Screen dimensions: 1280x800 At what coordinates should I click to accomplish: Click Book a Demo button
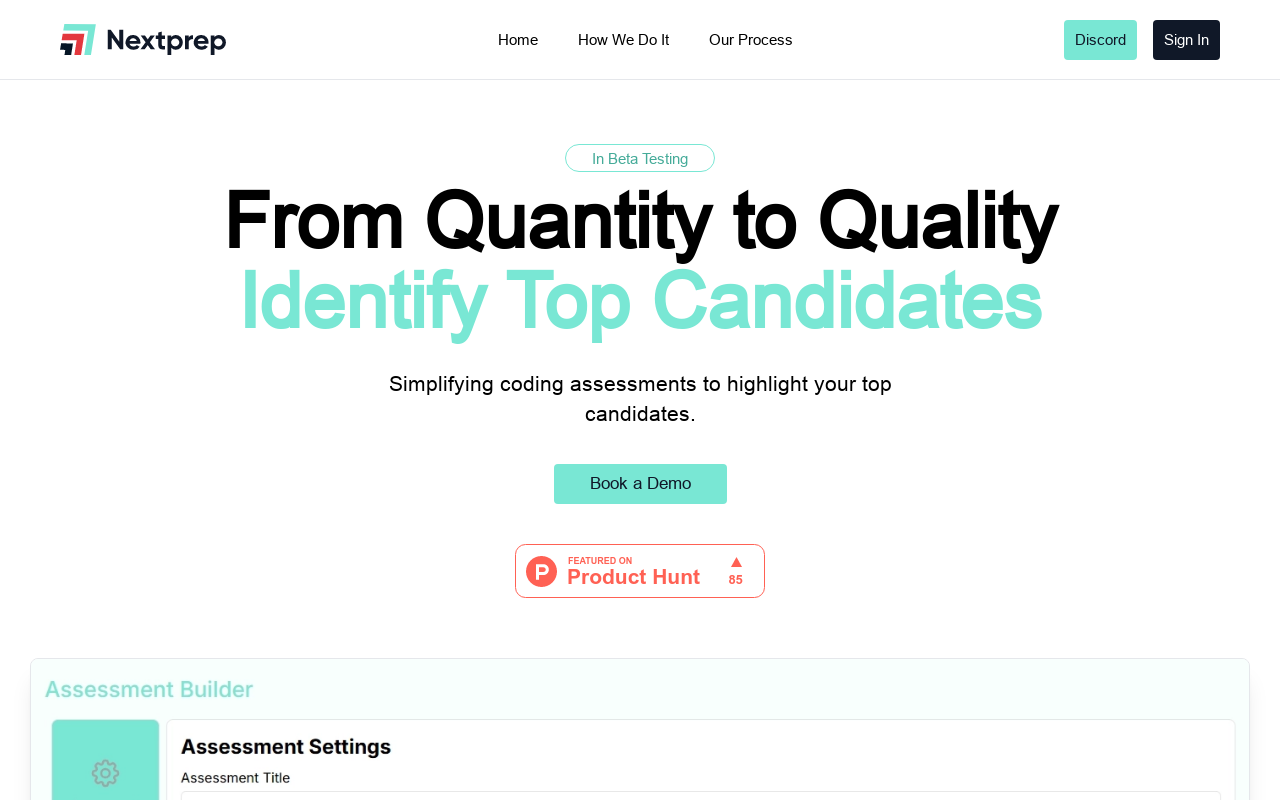(x=640, y=484)
